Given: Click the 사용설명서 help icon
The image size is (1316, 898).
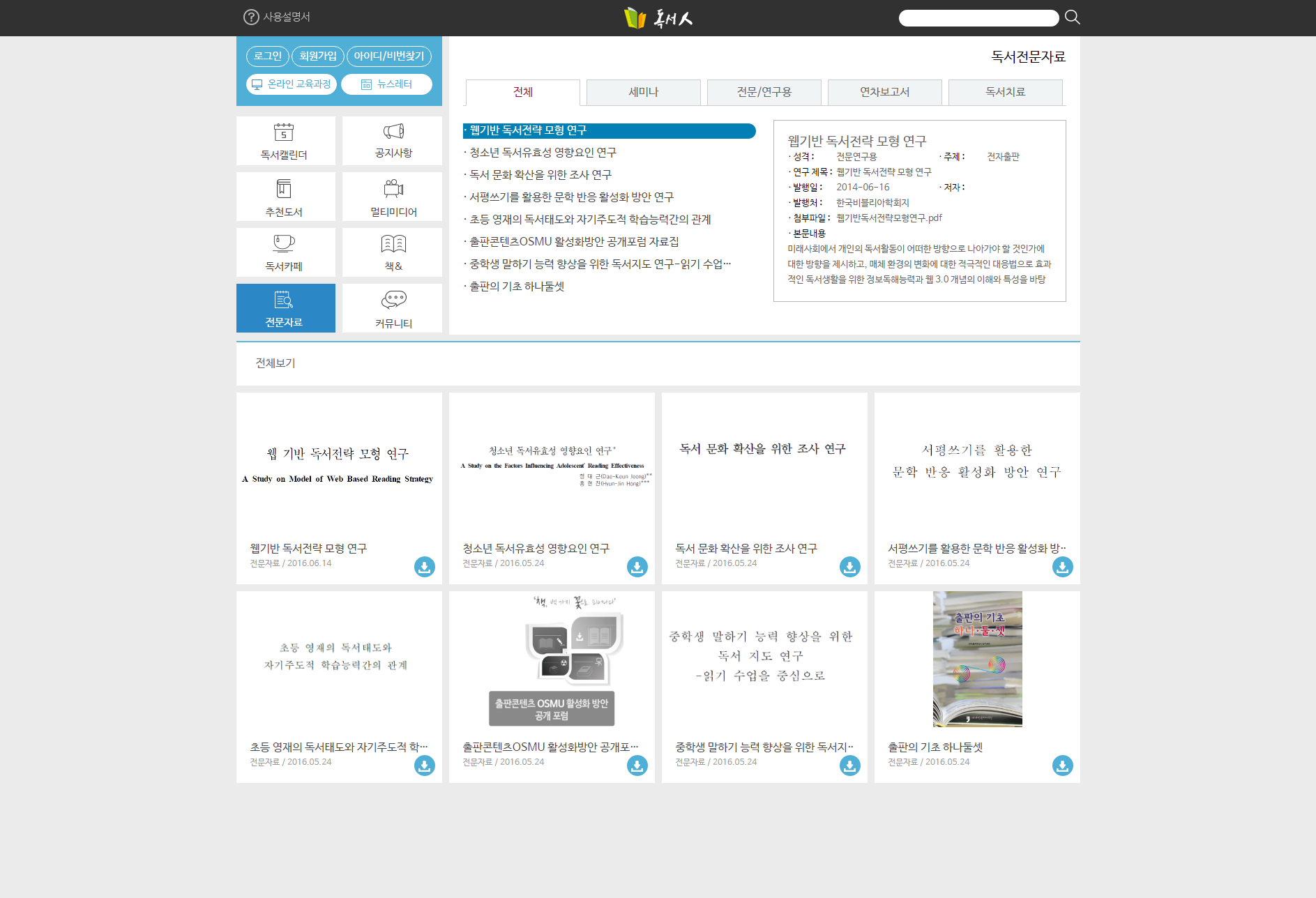Looking at the screenshot, I should point(251,17).
